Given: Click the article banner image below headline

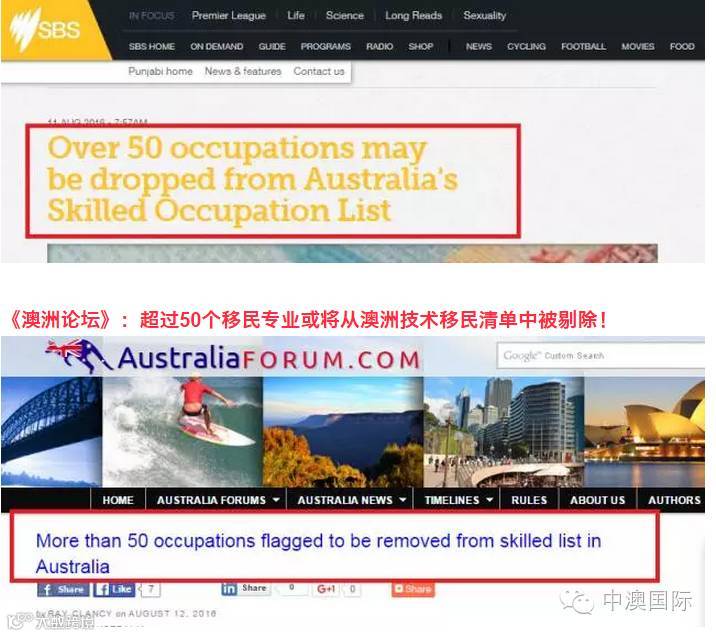Looking at the screenshot, I should click(x=352, y=253).
